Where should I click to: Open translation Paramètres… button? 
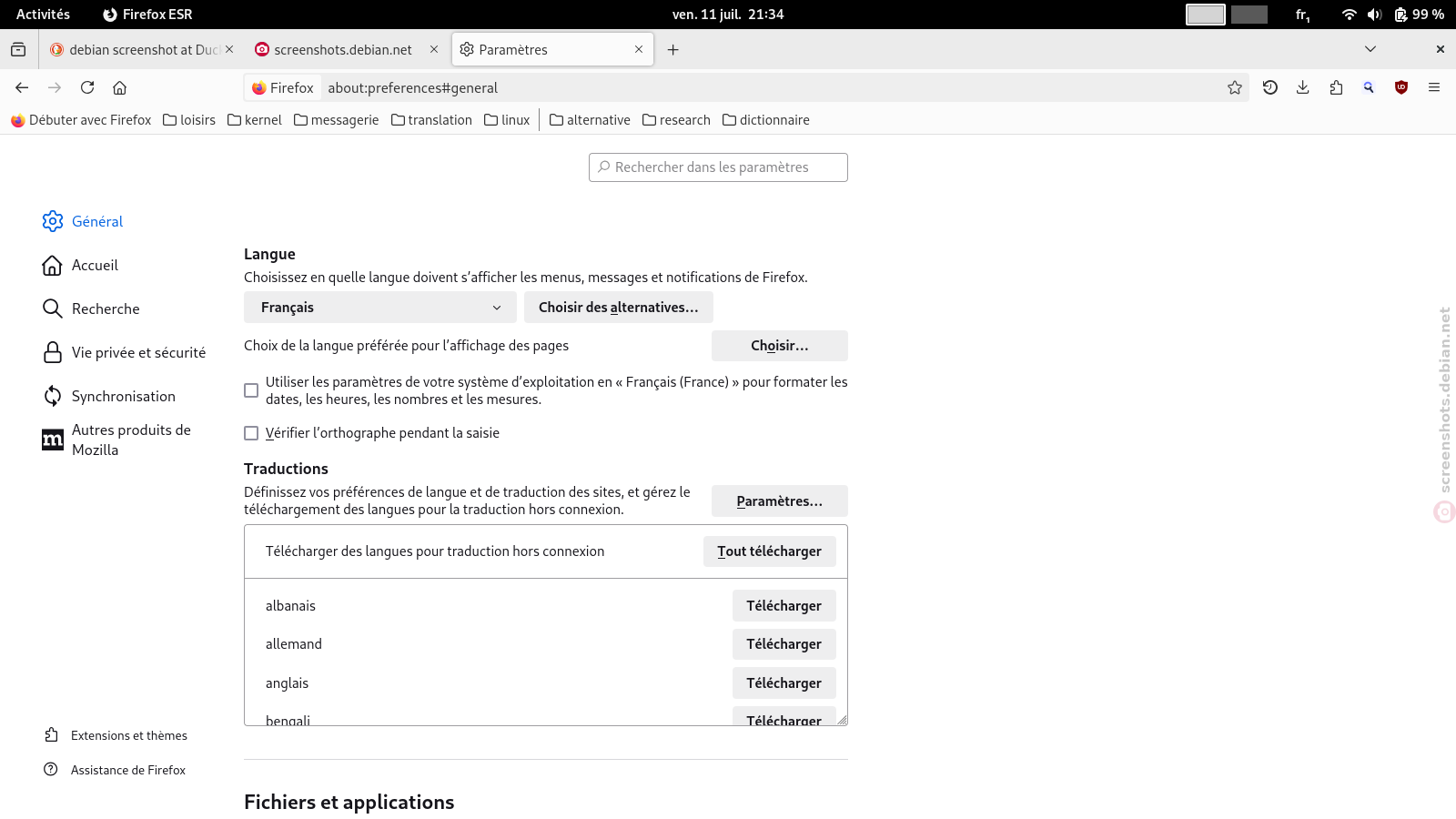780,501
